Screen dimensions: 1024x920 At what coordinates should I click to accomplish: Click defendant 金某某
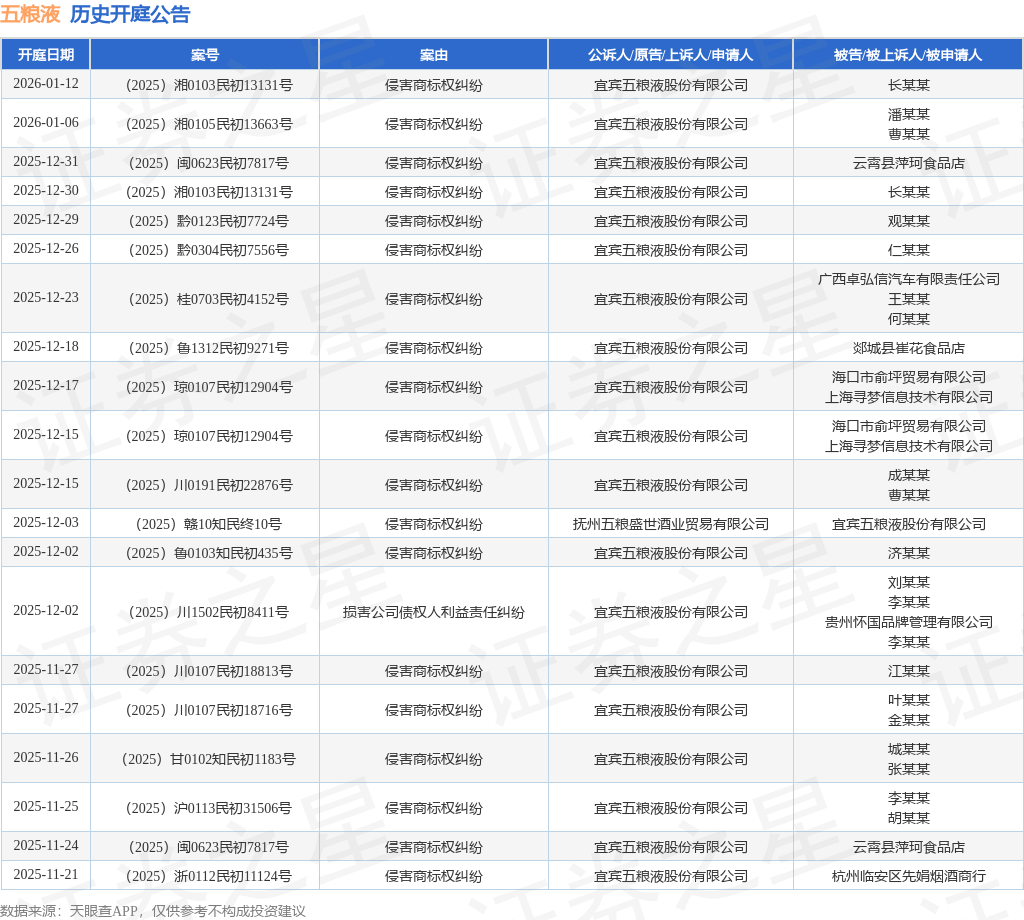click(x=908, y=720)
